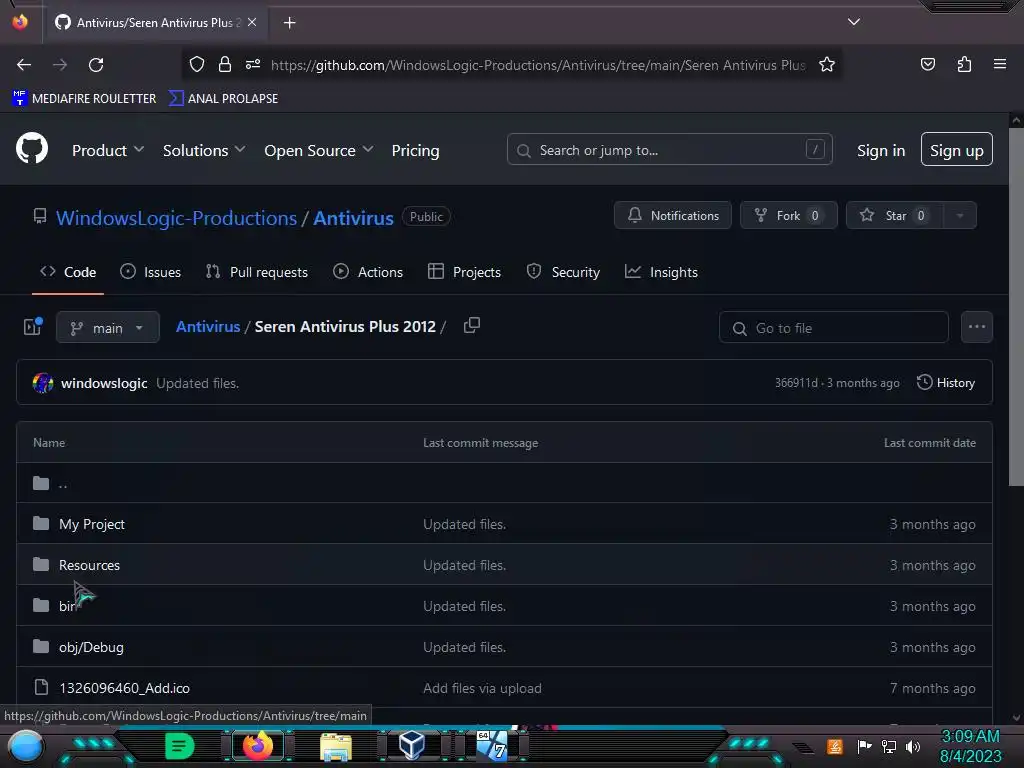Star the Antivirus repository
1024x768 pixels.
(895, 215)
